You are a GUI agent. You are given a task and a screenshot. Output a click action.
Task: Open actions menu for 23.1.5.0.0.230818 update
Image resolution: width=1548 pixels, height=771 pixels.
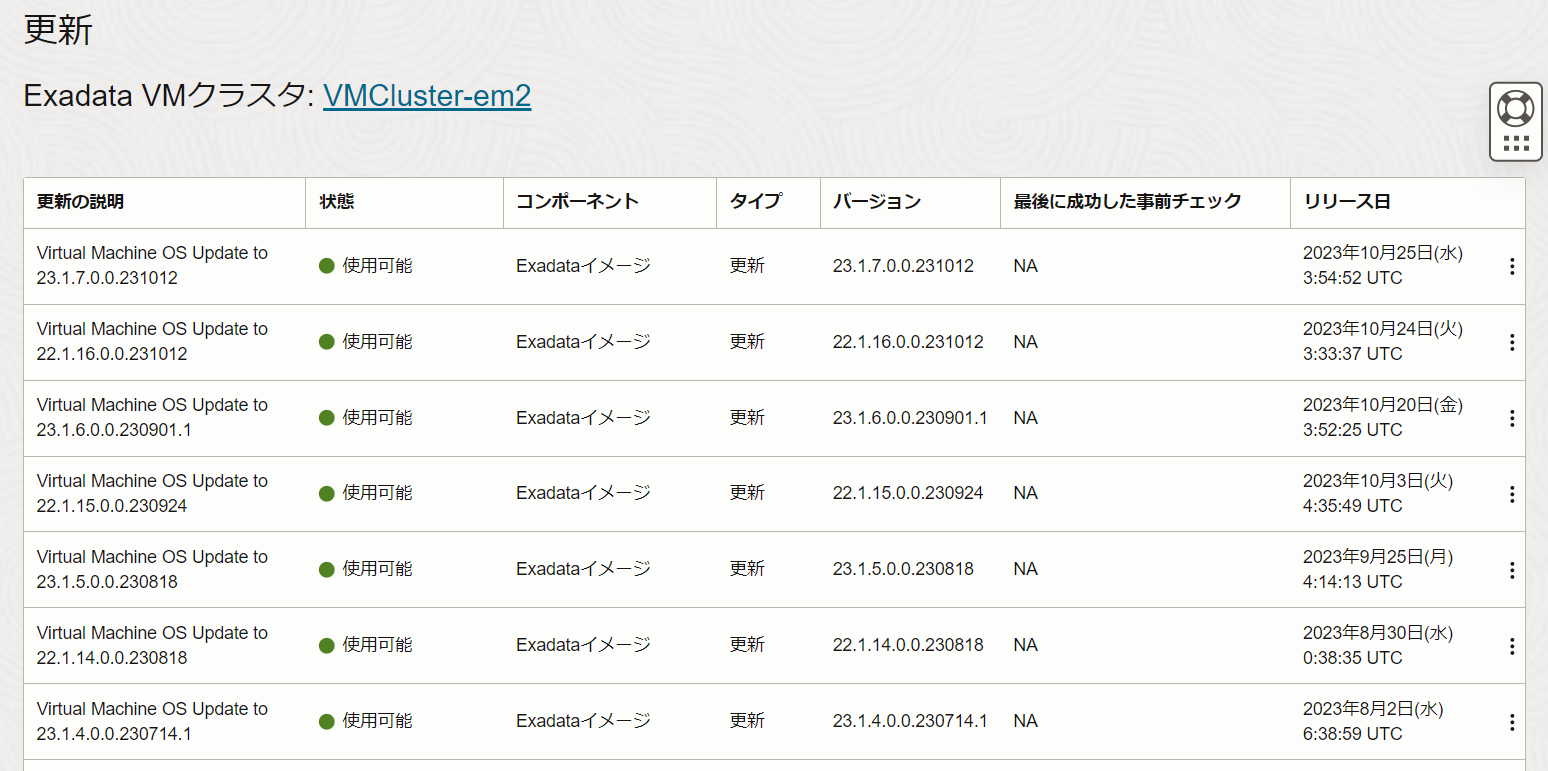pyautogui.click(x=1511, y=570)
